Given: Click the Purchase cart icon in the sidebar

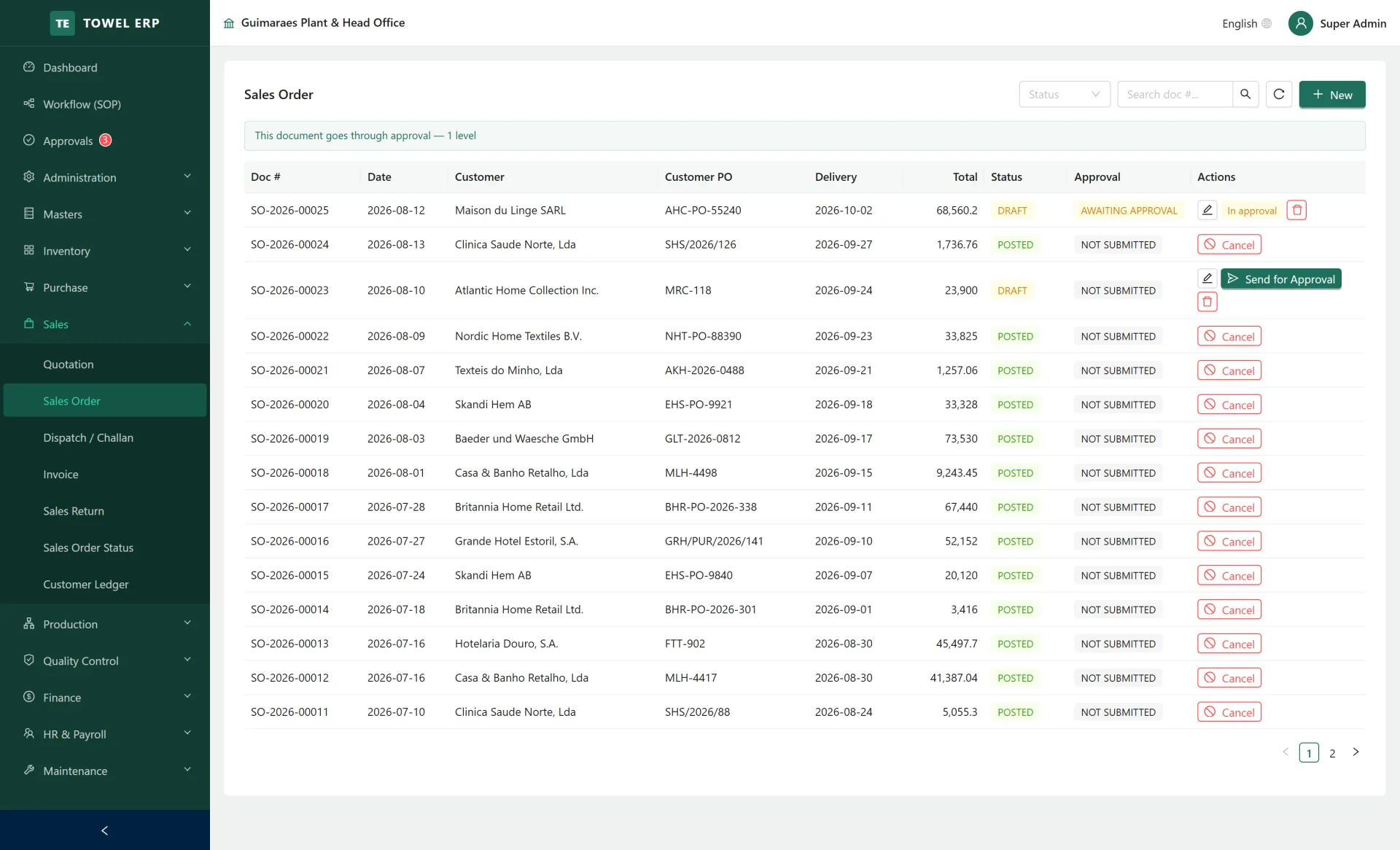Looking at the screenshot, I should tap(29, 286).
